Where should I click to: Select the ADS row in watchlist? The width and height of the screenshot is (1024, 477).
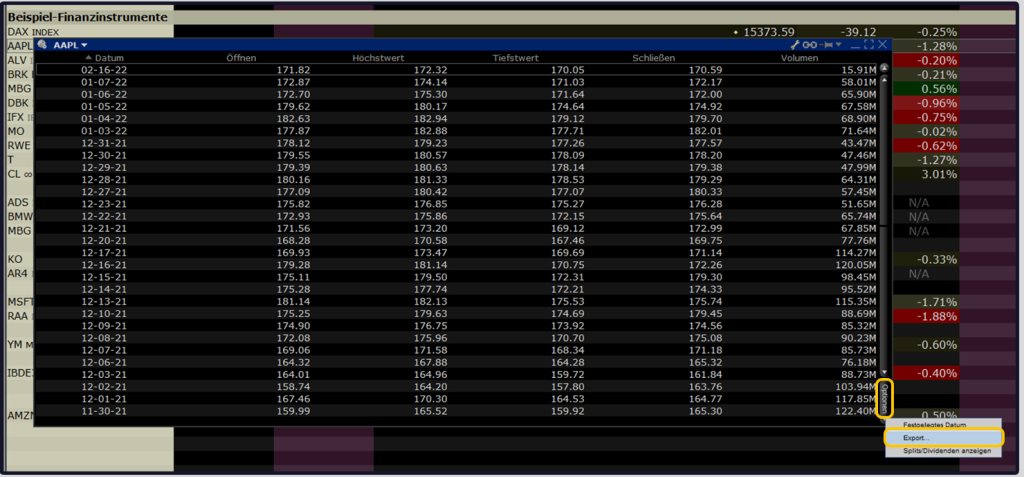click(x=18, y=203)
